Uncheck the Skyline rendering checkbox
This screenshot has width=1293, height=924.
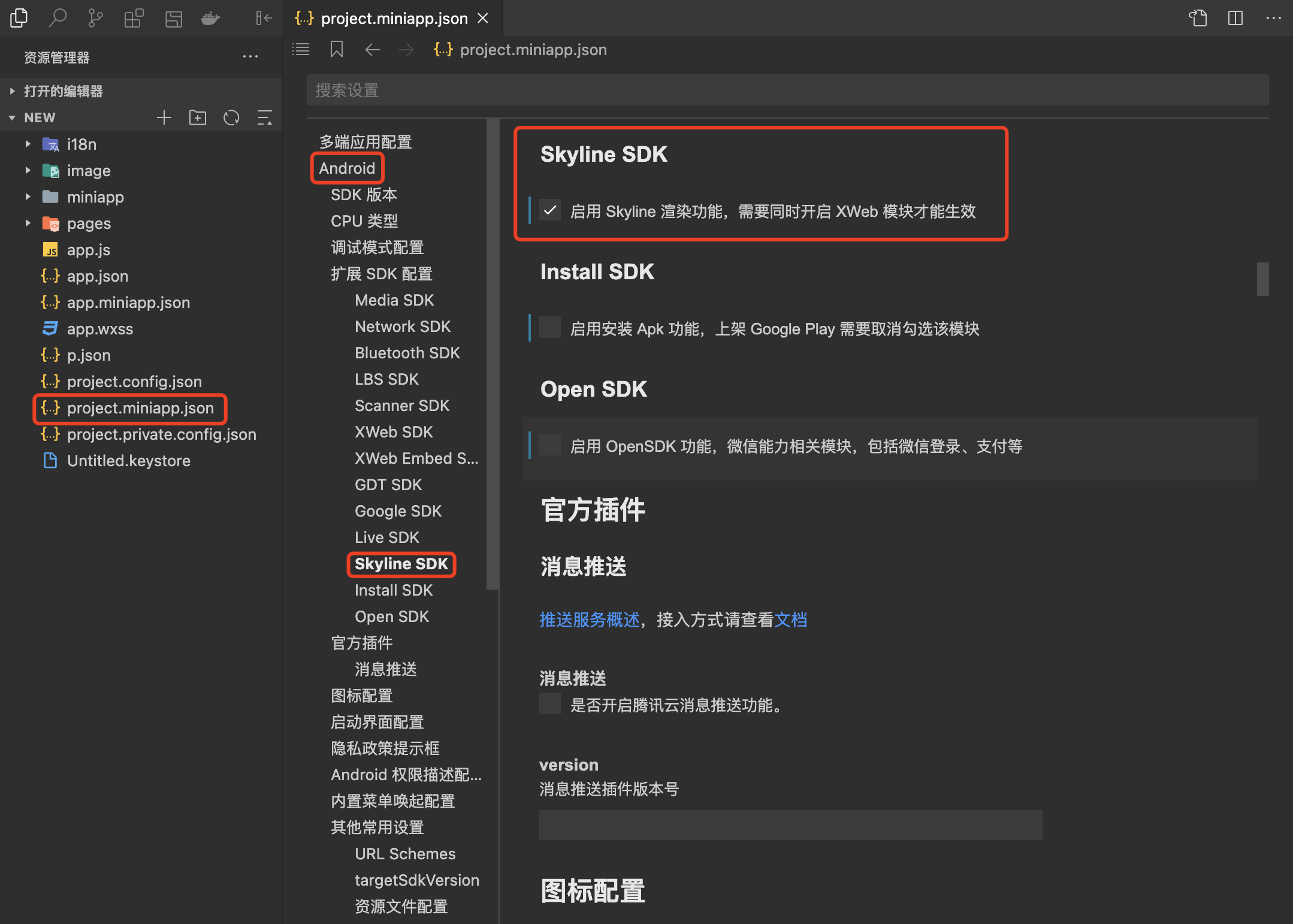point(550,210)
